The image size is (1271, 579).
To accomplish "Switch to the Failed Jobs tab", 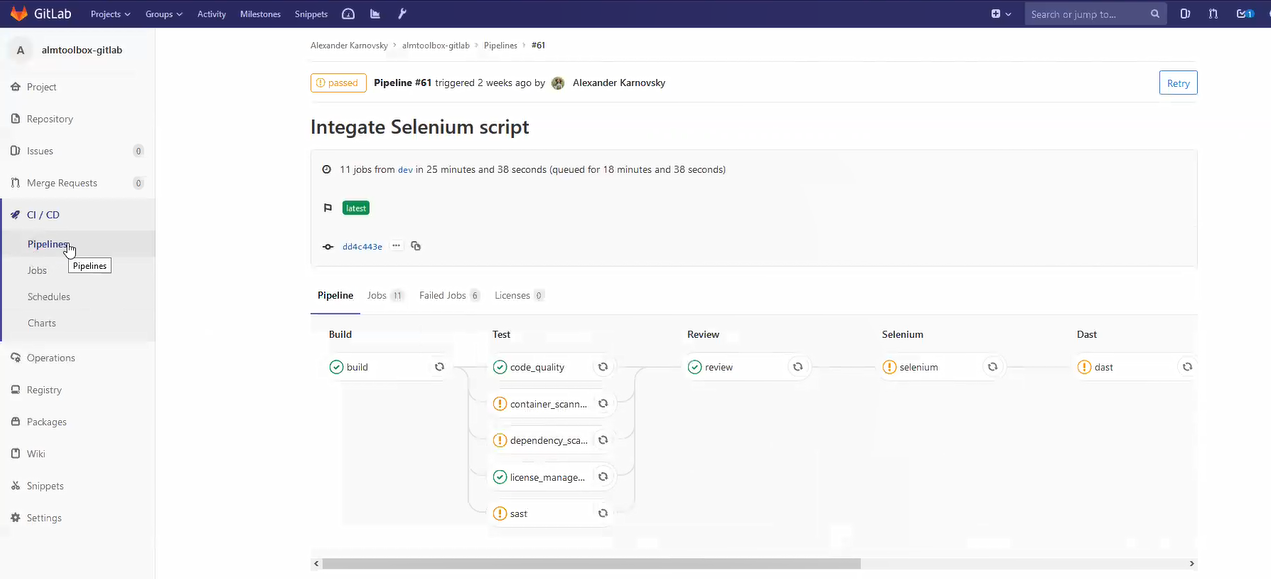I will [x=448, y=296].
